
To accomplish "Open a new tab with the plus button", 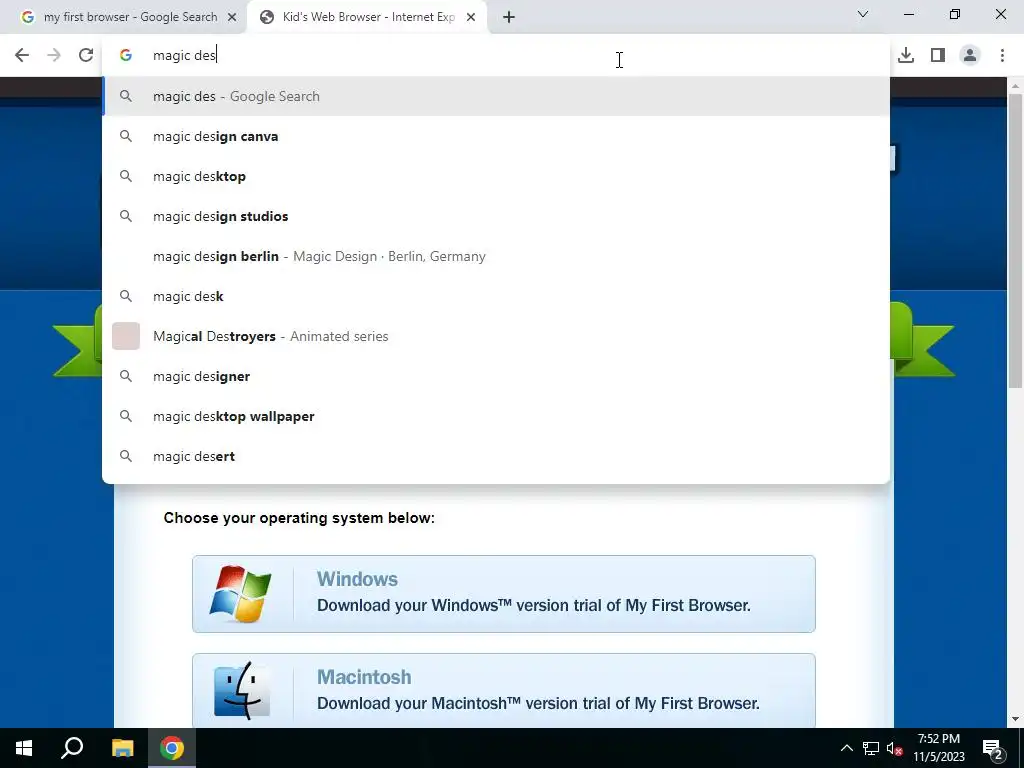I will pos(509,17).
